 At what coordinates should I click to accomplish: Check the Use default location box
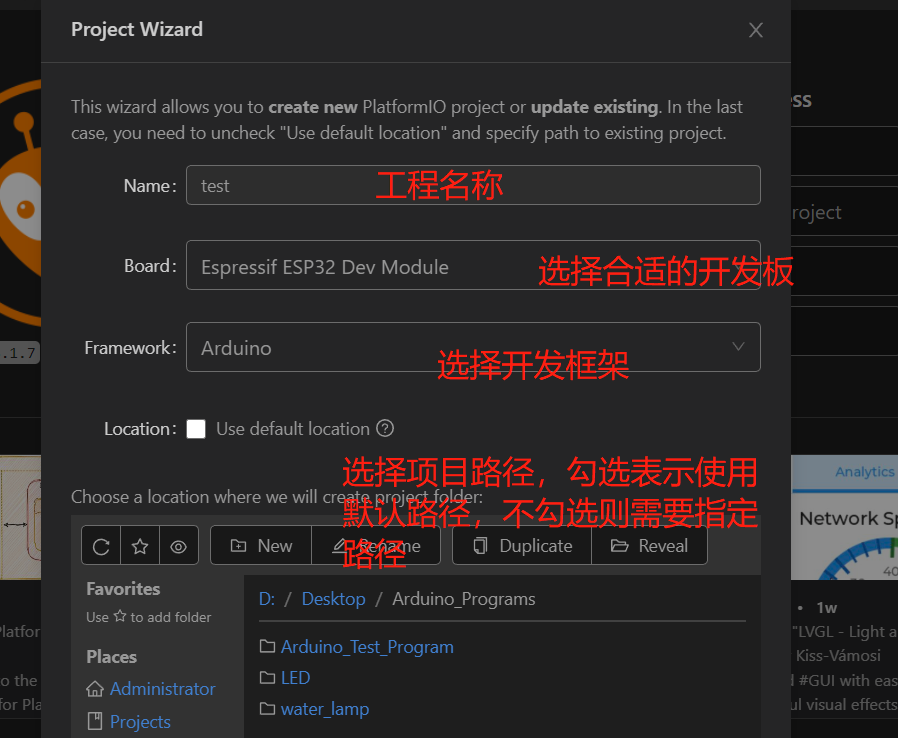point(196,429)
